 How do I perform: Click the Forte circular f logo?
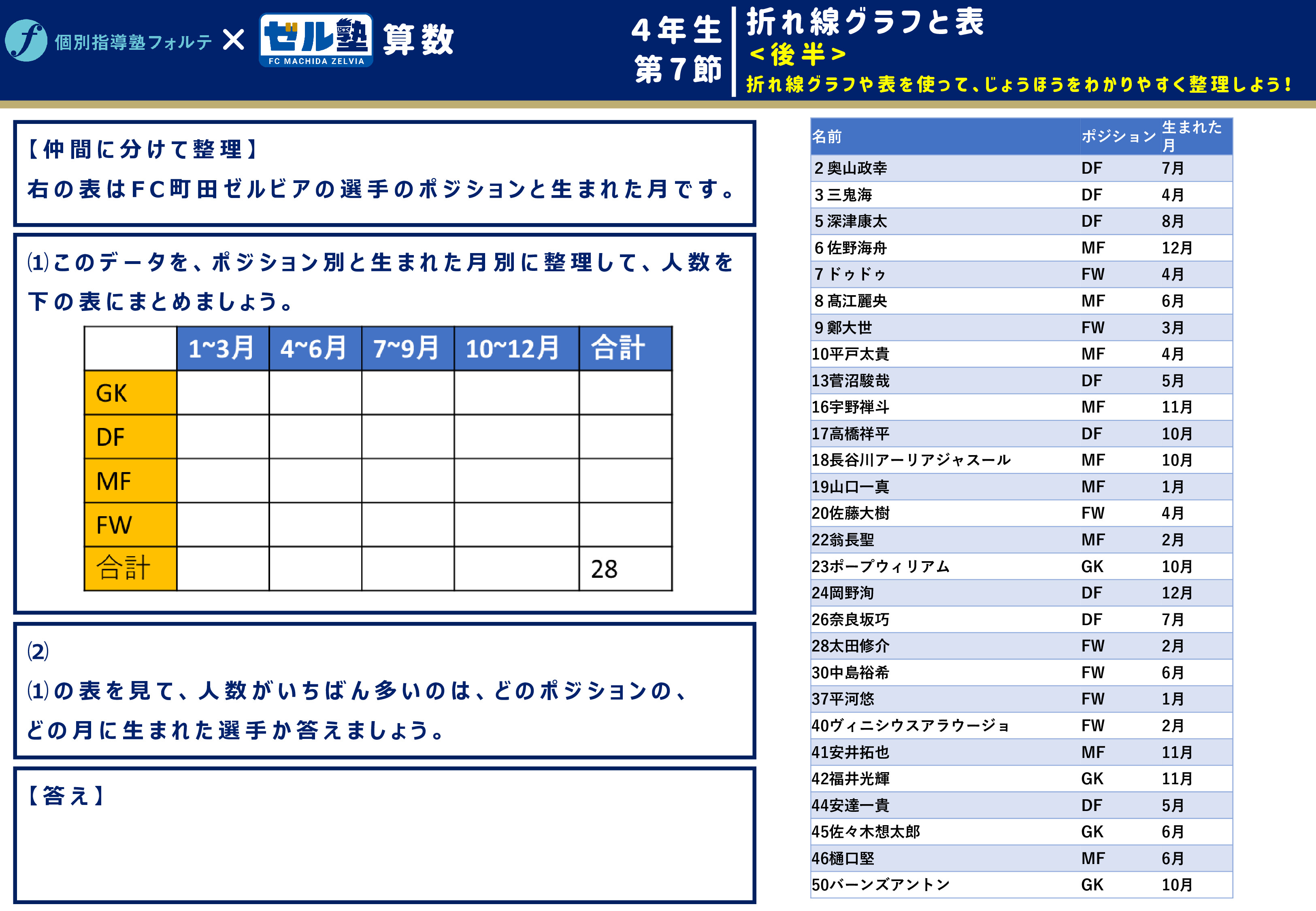[26, 40]
